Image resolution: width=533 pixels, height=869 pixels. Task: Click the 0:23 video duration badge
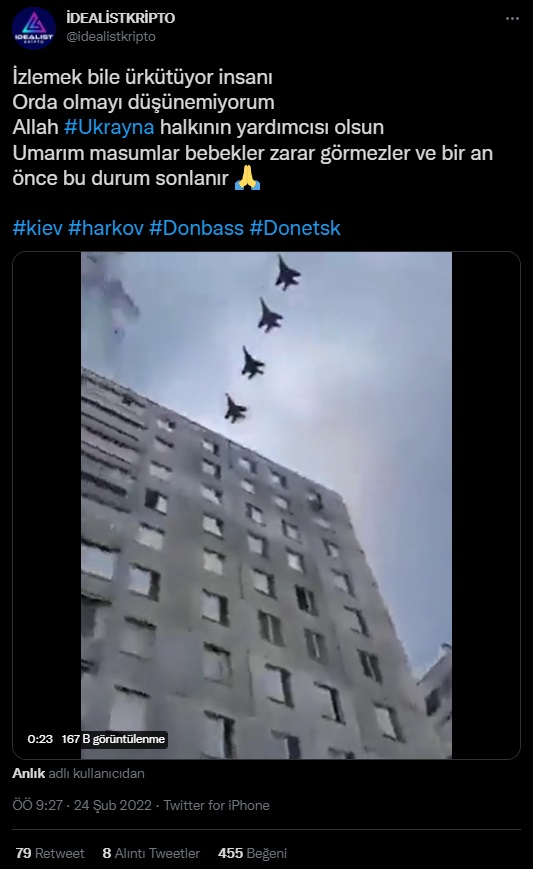pyautogui.click(x=40, y=739)
